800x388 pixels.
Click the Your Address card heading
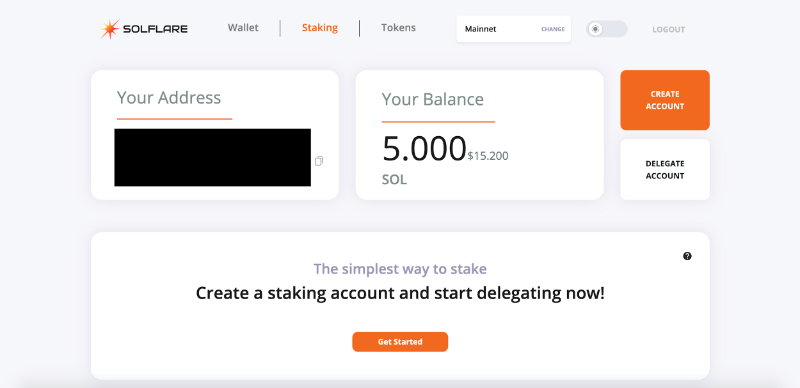coord(169,98)
